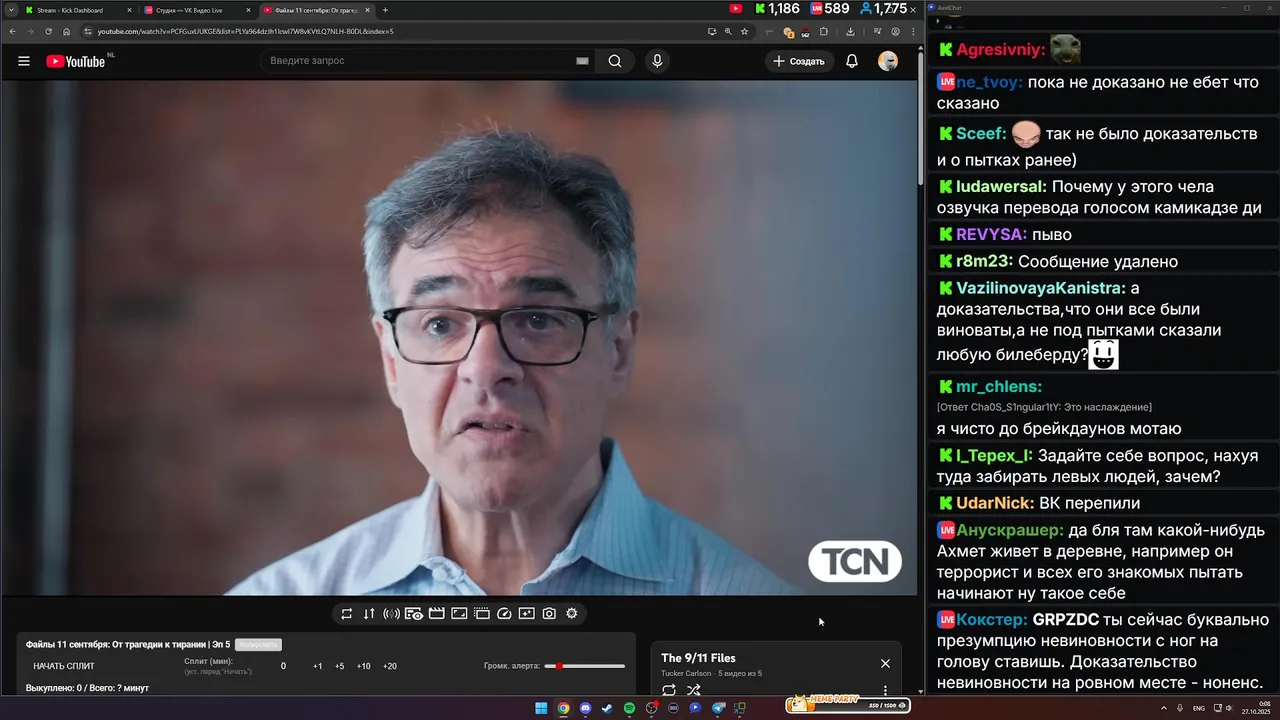The height and width of the screenshot is (720, 1280).
Task: Open the browser home page
Action: [x=67, y=31]
